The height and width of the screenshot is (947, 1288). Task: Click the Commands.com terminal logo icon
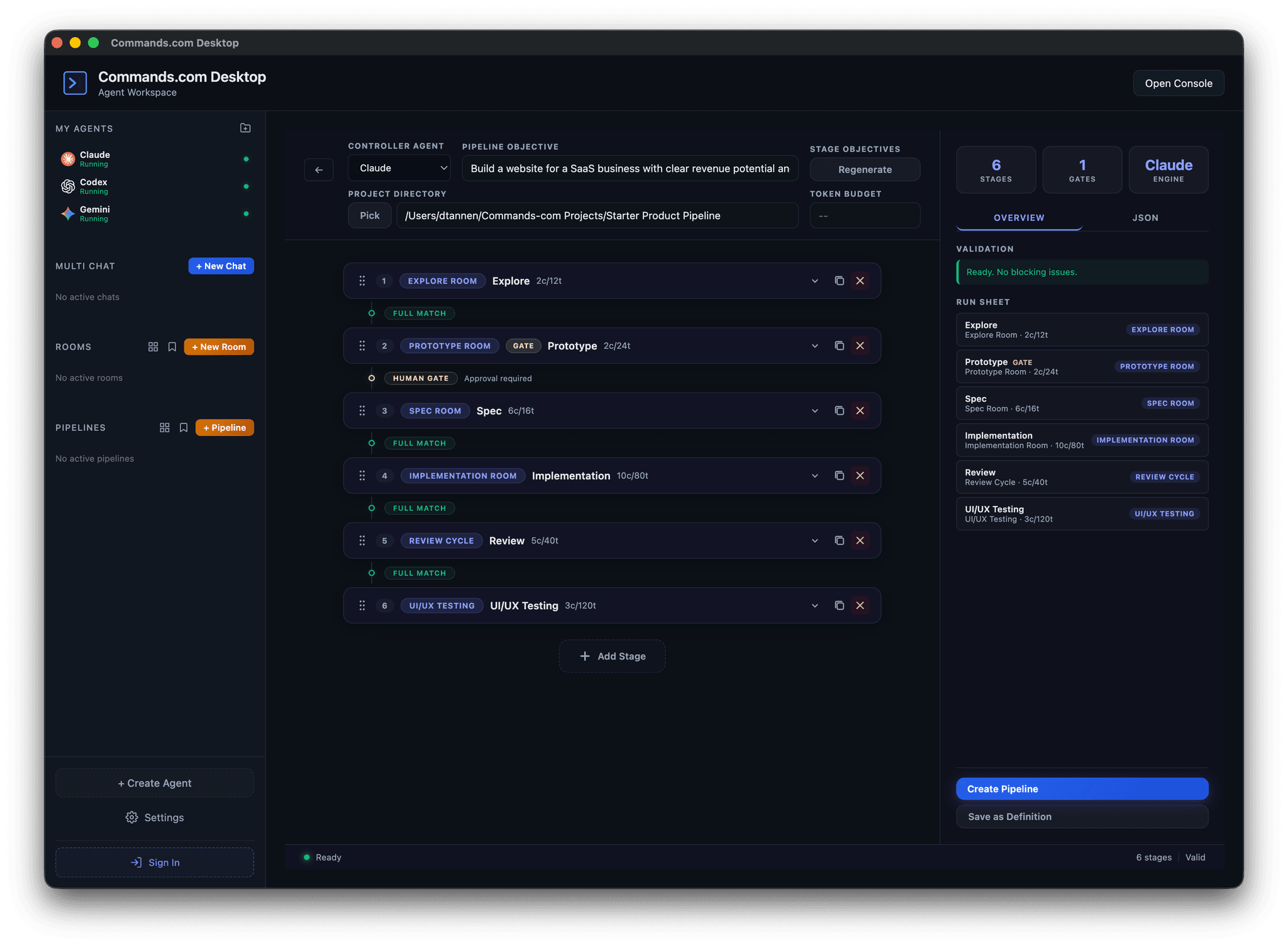pos(75,83)
